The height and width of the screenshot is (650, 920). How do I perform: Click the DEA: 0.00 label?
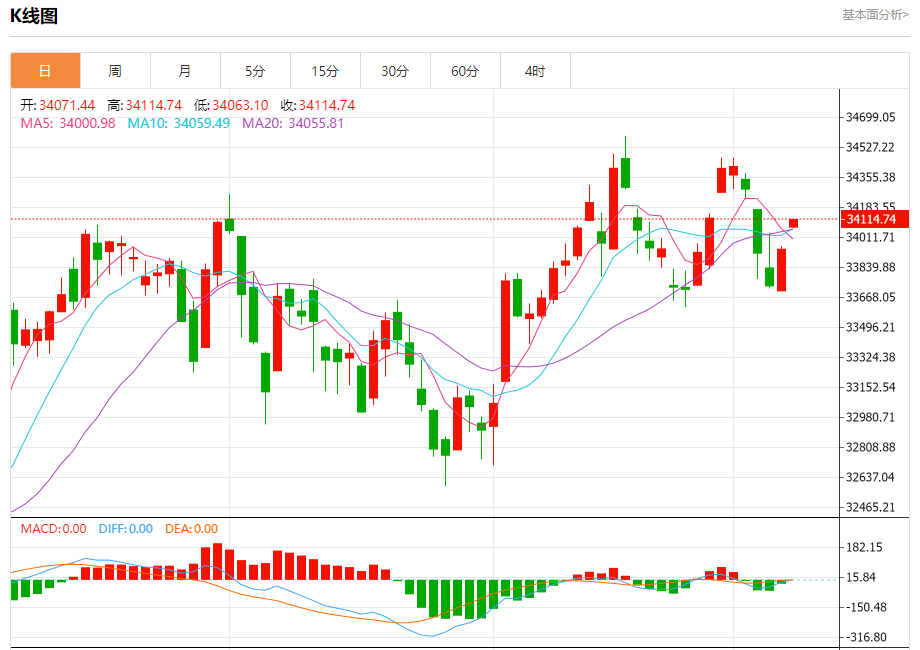(191, 529)
